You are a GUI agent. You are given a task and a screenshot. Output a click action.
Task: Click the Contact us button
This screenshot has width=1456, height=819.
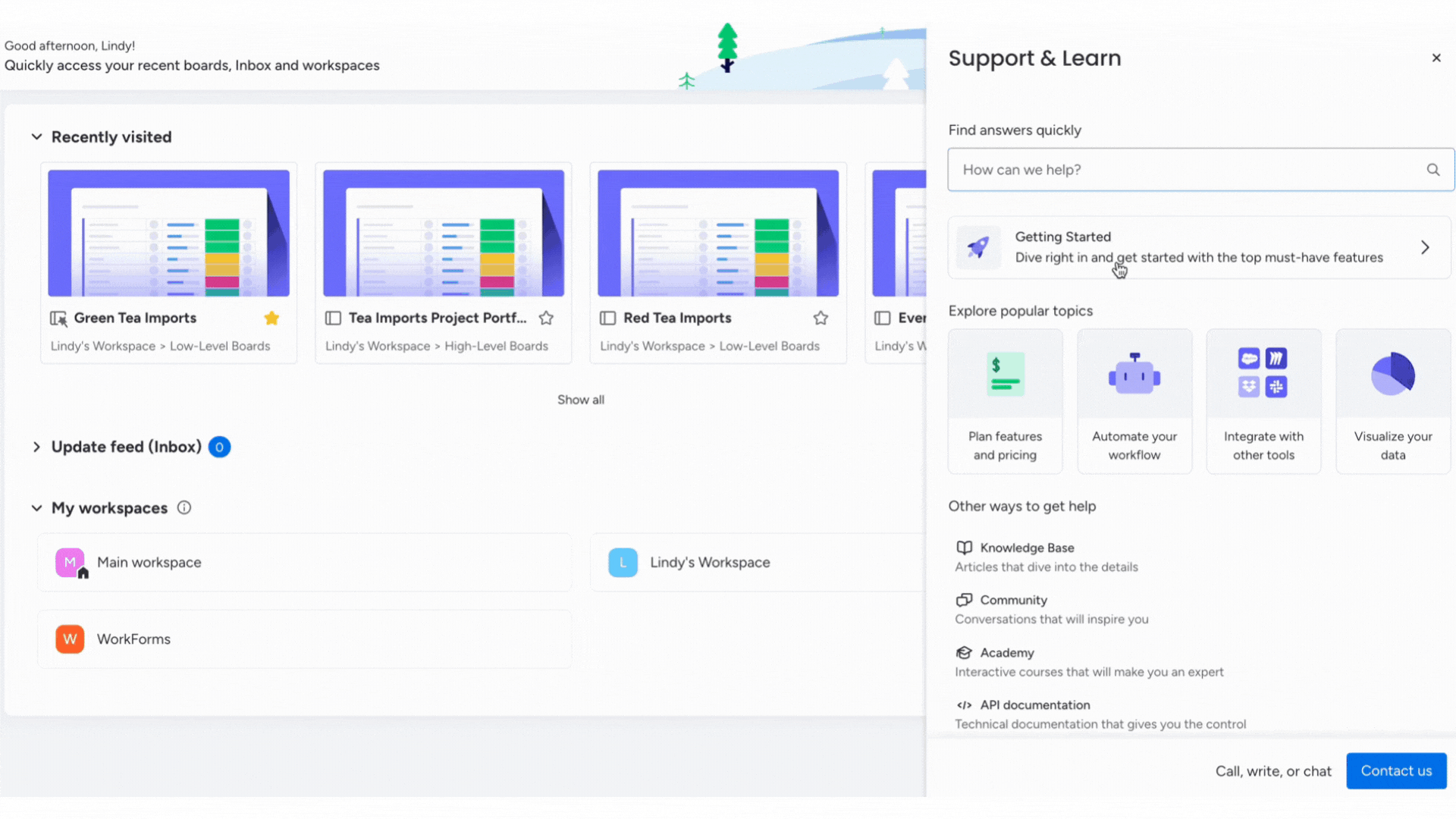click(x=1396, y=770)
